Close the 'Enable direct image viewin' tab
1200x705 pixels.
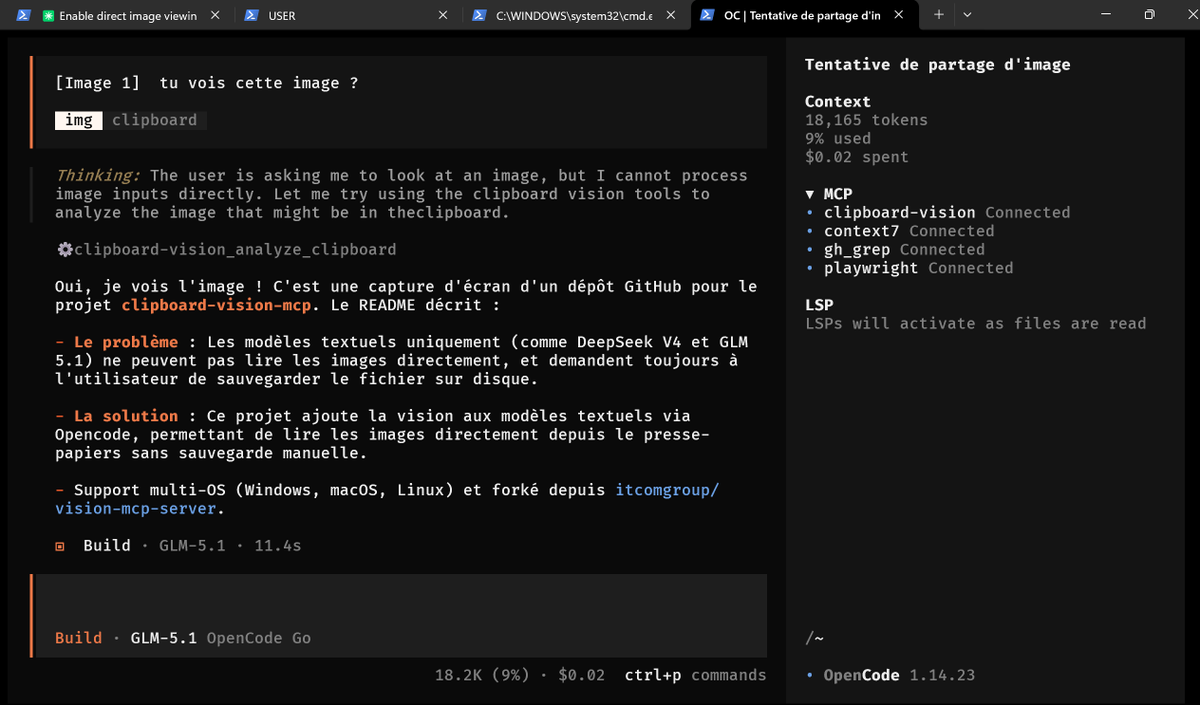pos(216,16)
